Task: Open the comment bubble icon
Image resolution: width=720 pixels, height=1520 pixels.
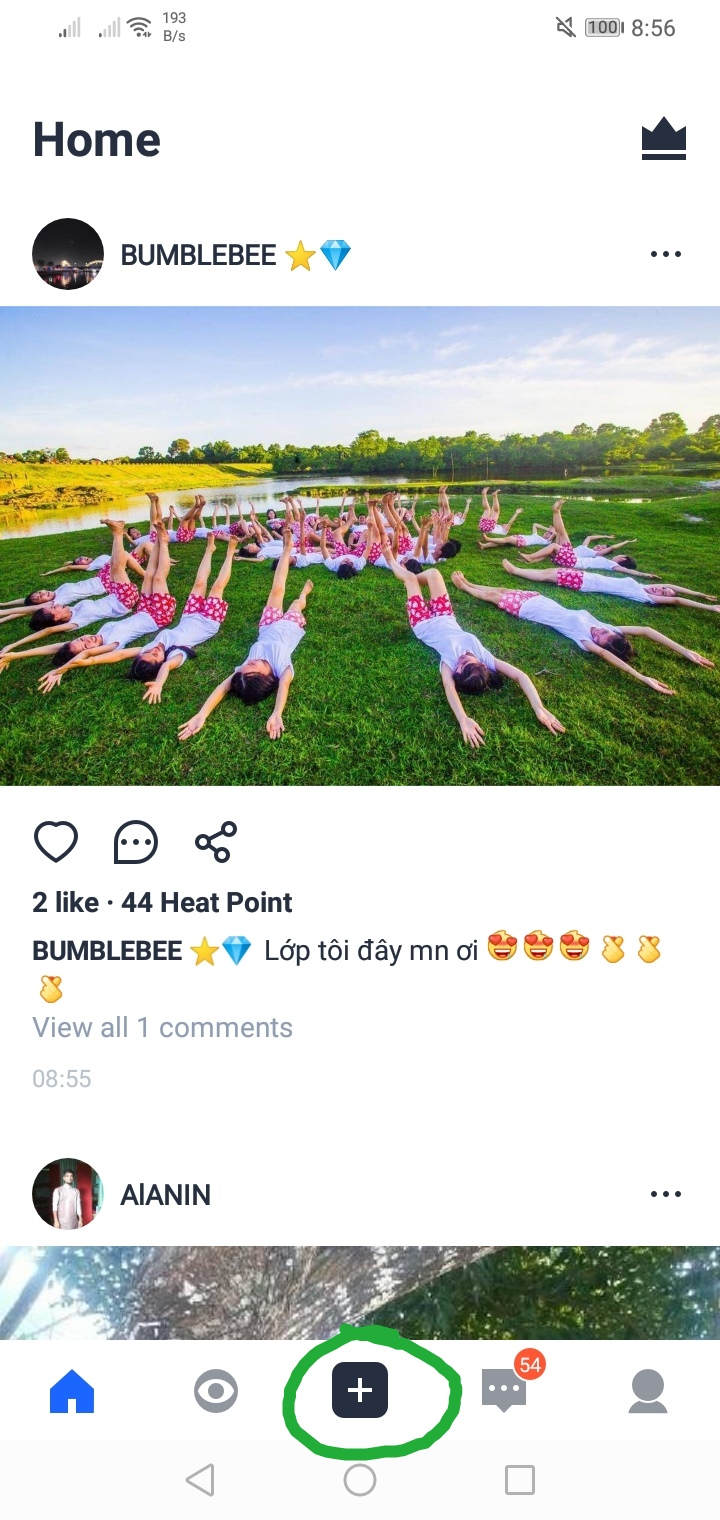Action: coord(136,842)
